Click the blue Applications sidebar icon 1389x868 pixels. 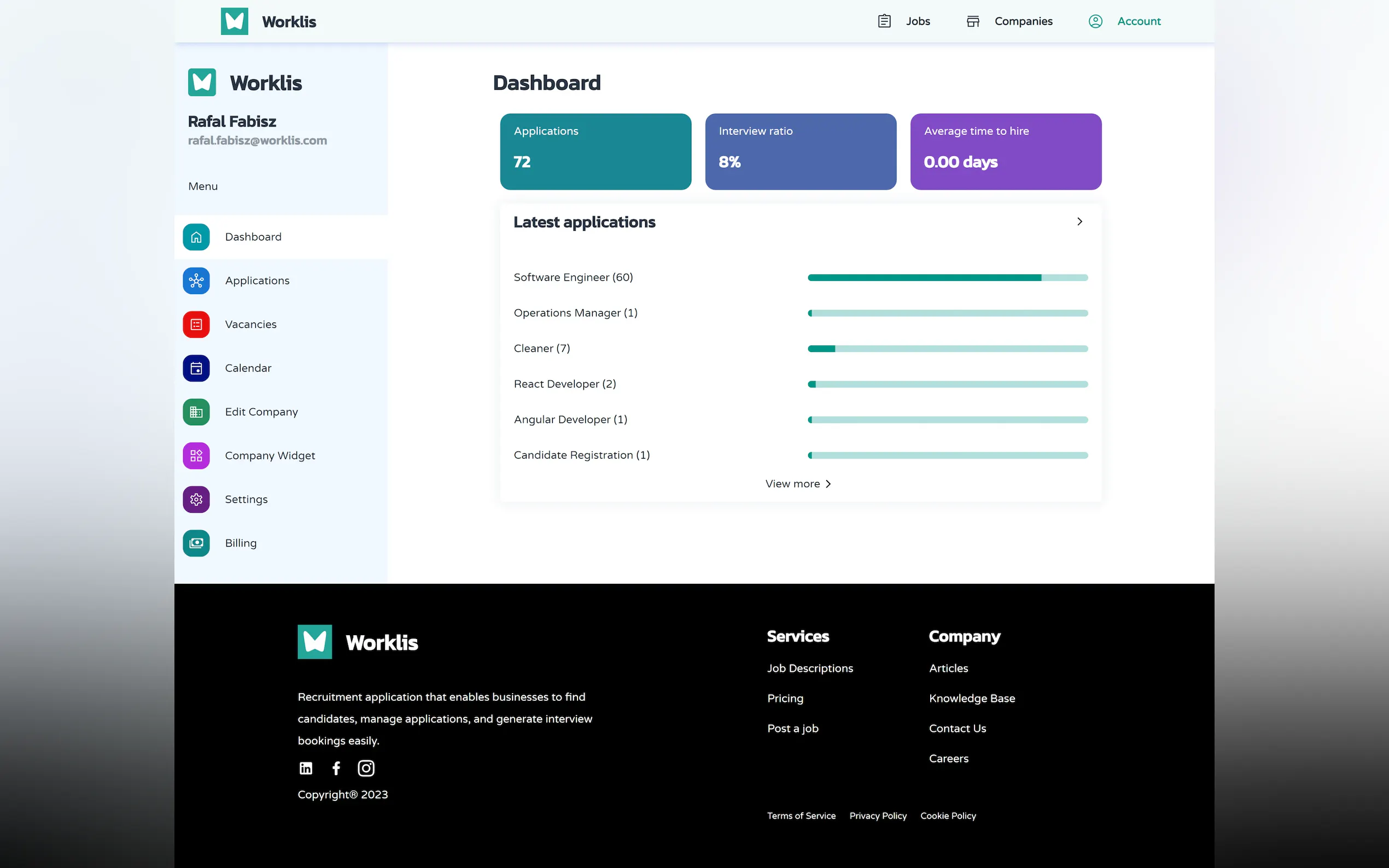[x=196, y=281]
